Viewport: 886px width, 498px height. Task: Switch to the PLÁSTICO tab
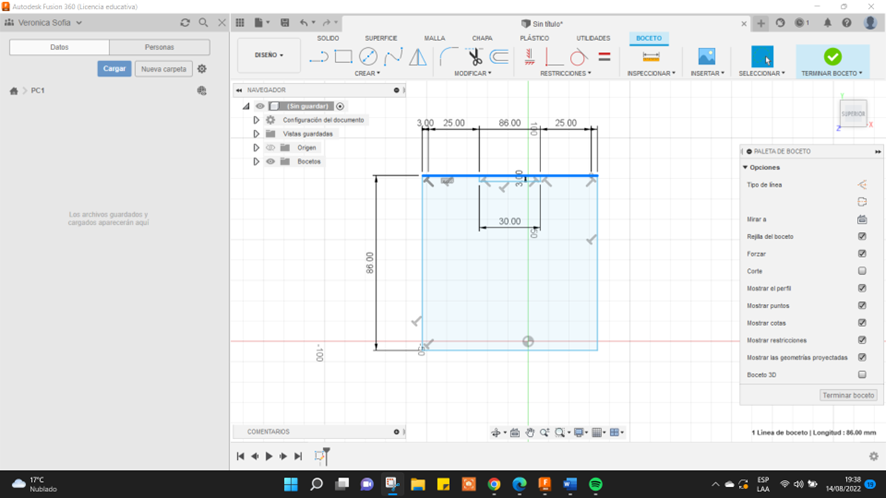pos(535,38)
